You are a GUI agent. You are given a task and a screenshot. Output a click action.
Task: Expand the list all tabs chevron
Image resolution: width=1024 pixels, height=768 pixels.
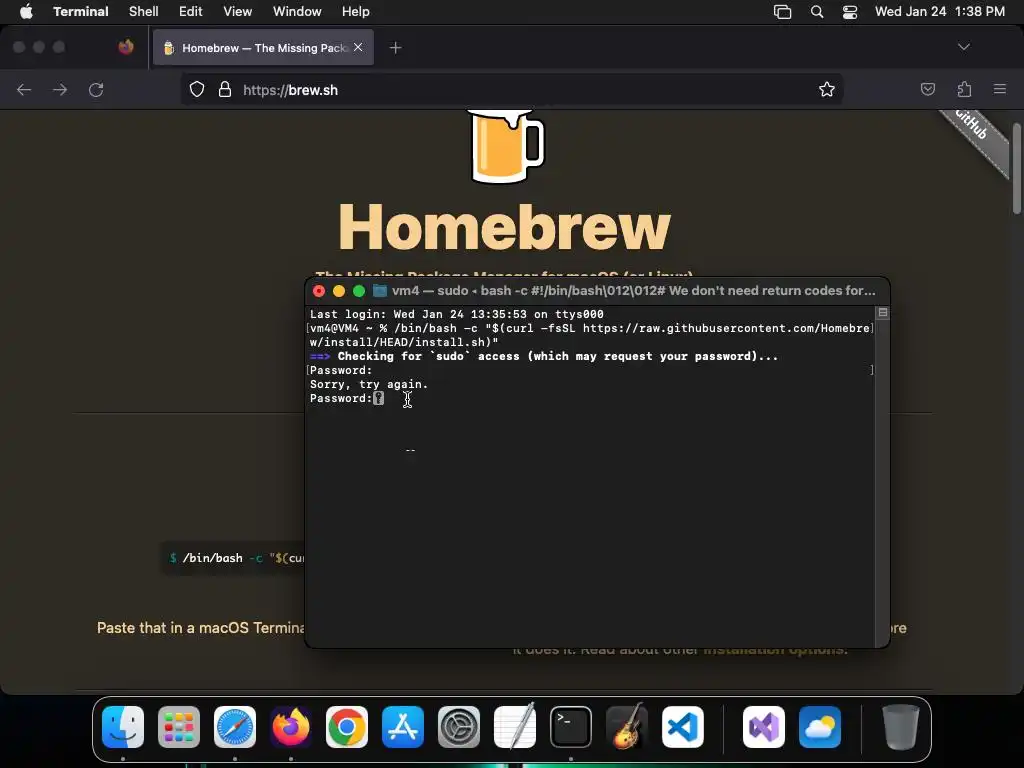click(963, 47)
